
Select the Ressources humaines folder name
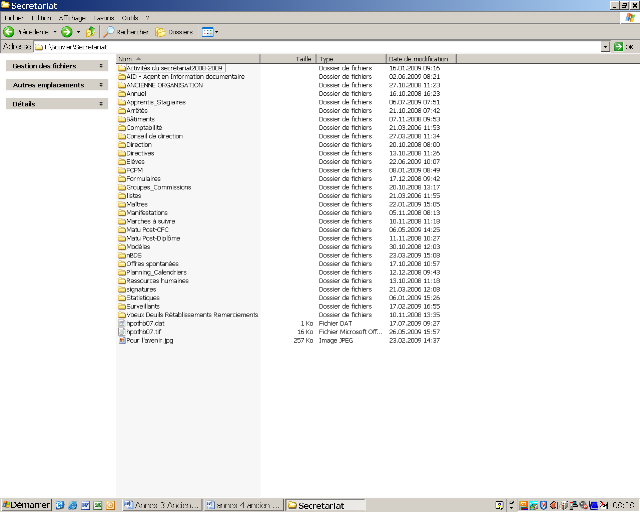158,280
